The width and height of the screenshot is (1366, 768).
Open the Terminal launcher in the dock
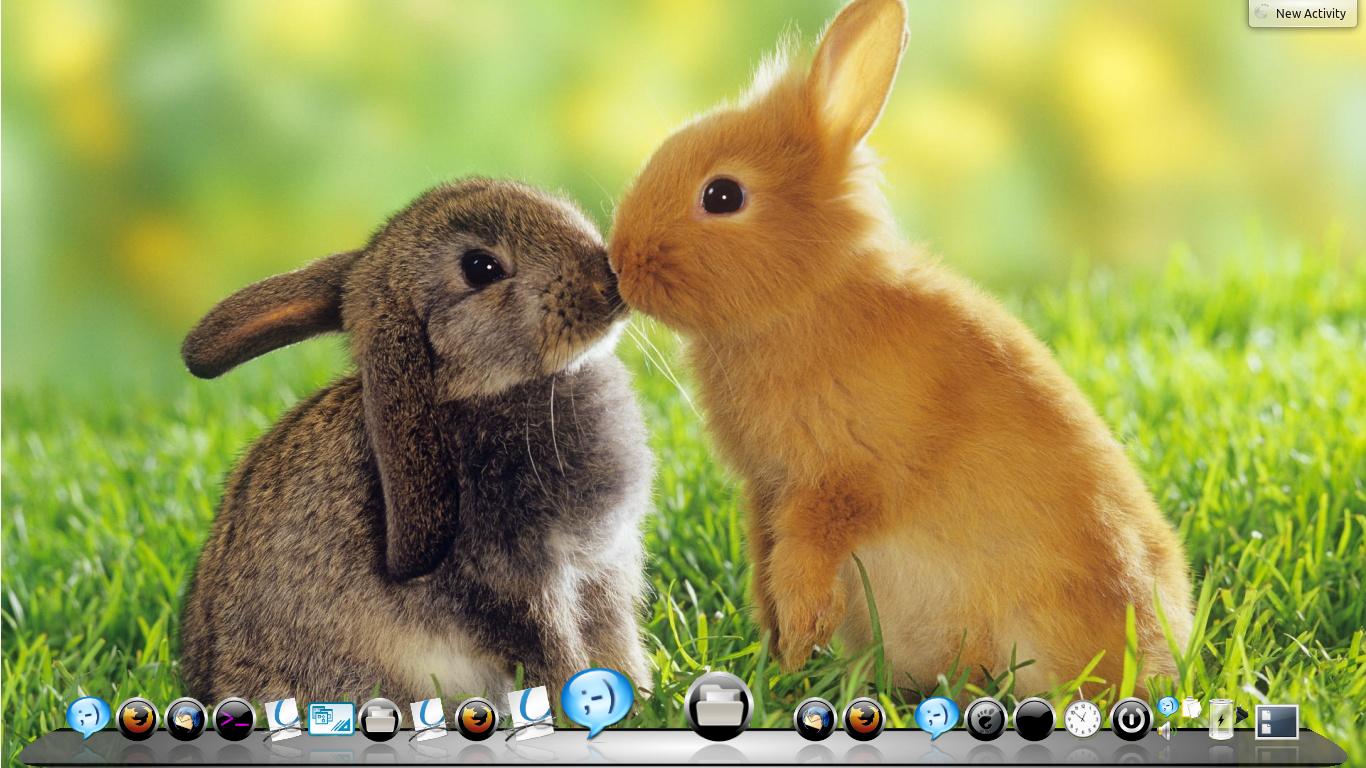coord(235,719)
